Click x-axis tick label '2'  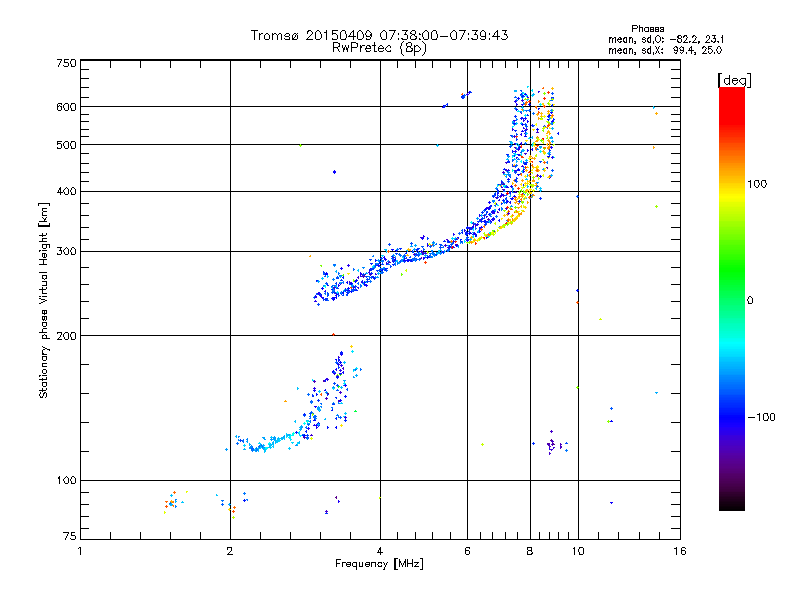pos(230,551)
